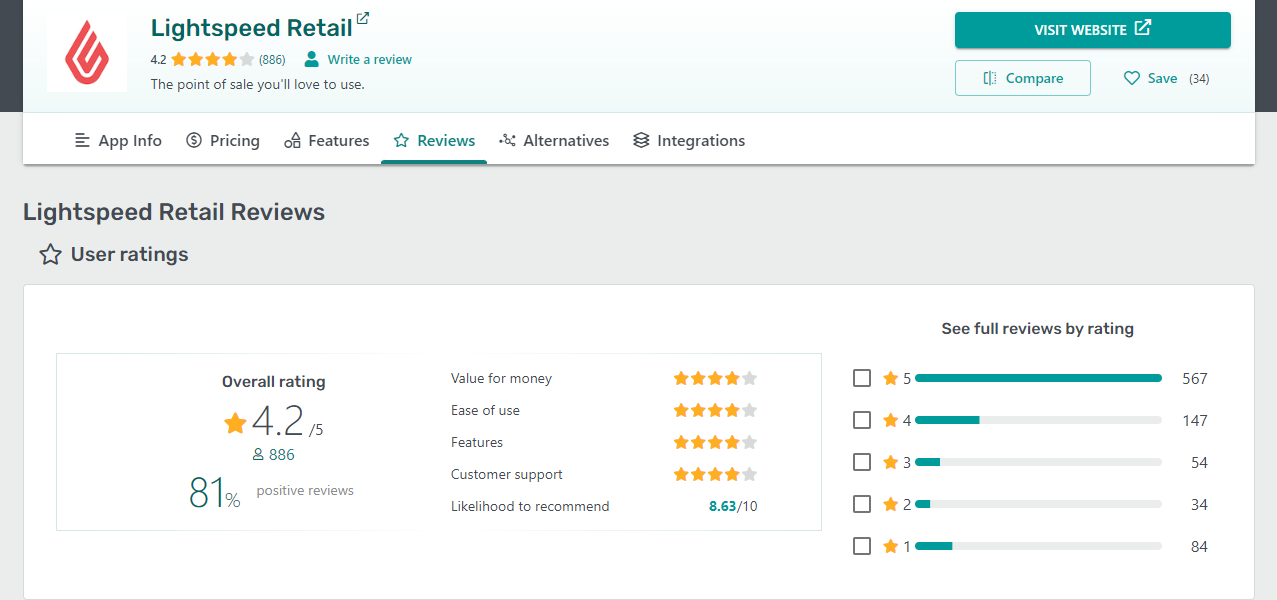Click the star outline icon beside User ratings
Viewport: 1277px width, 600px height.
pyautogui.click(x=50, y=255)
